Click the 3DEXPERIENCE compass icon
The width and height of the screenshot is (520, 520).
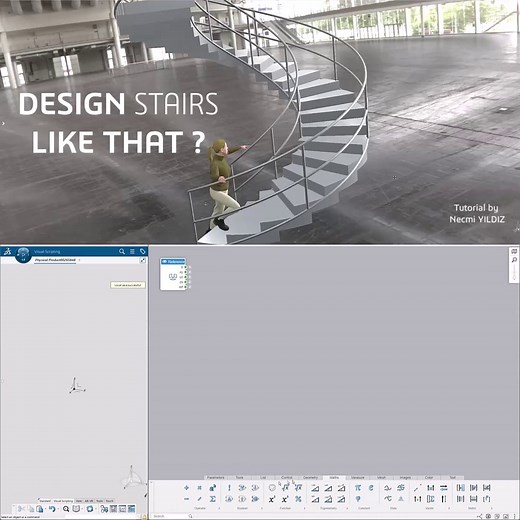click(23, 254)
